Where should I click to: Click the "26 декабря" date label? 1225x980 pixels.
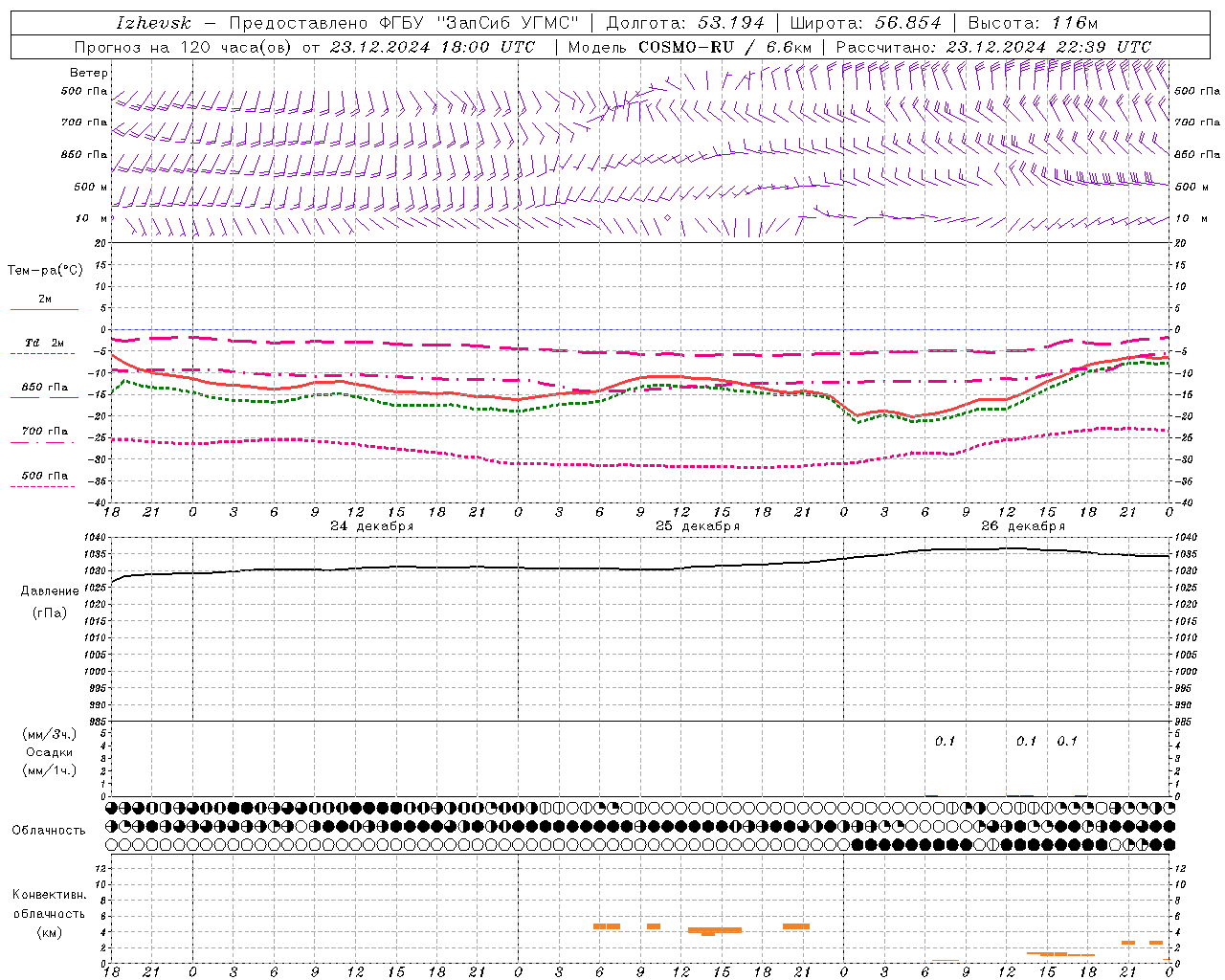1023,526
